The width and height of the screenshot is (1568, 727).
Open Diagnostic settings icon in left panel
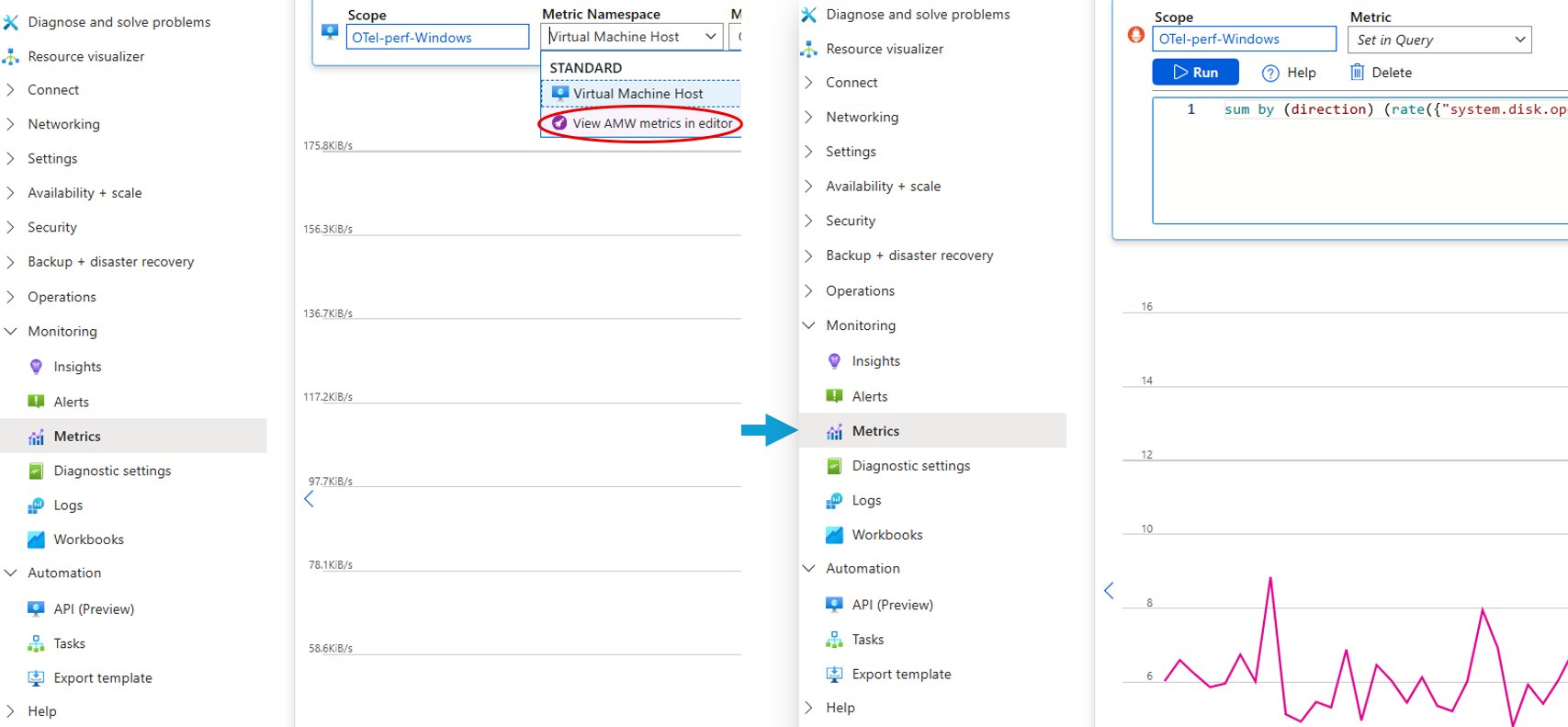(x=36, y=471)
